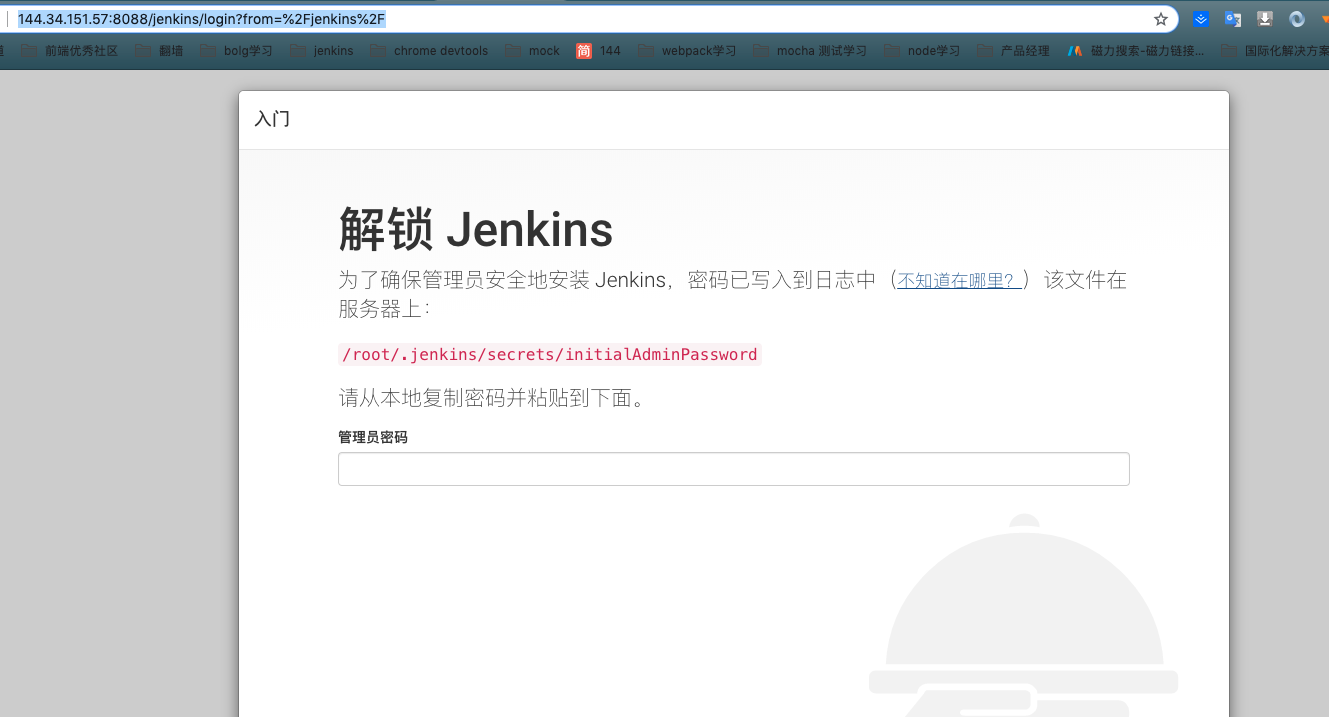Click inside the 管理员密码 password field

(733, 469)
